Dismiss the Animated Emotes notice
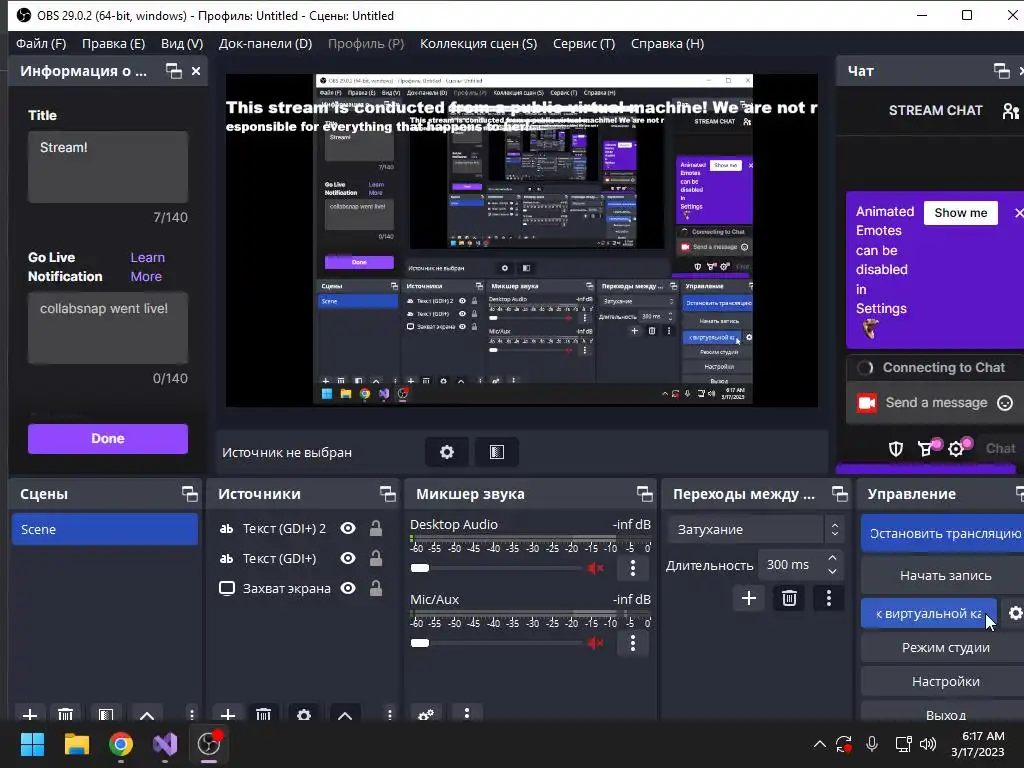1024x768 pixels. (x=1018, y=213)
